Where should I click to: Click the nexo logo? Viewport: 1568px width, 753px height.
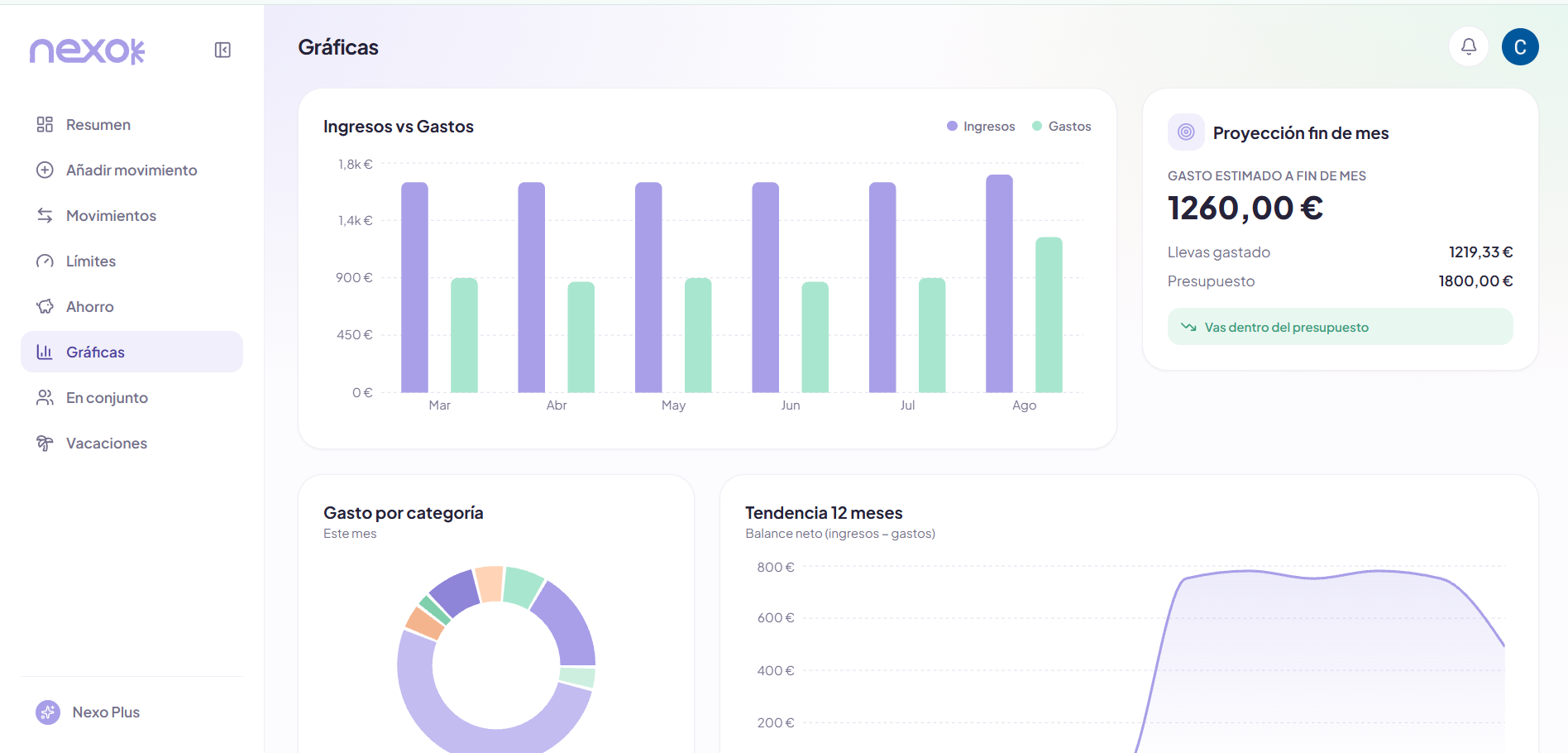pyautogui.click(x=87, y=51)
